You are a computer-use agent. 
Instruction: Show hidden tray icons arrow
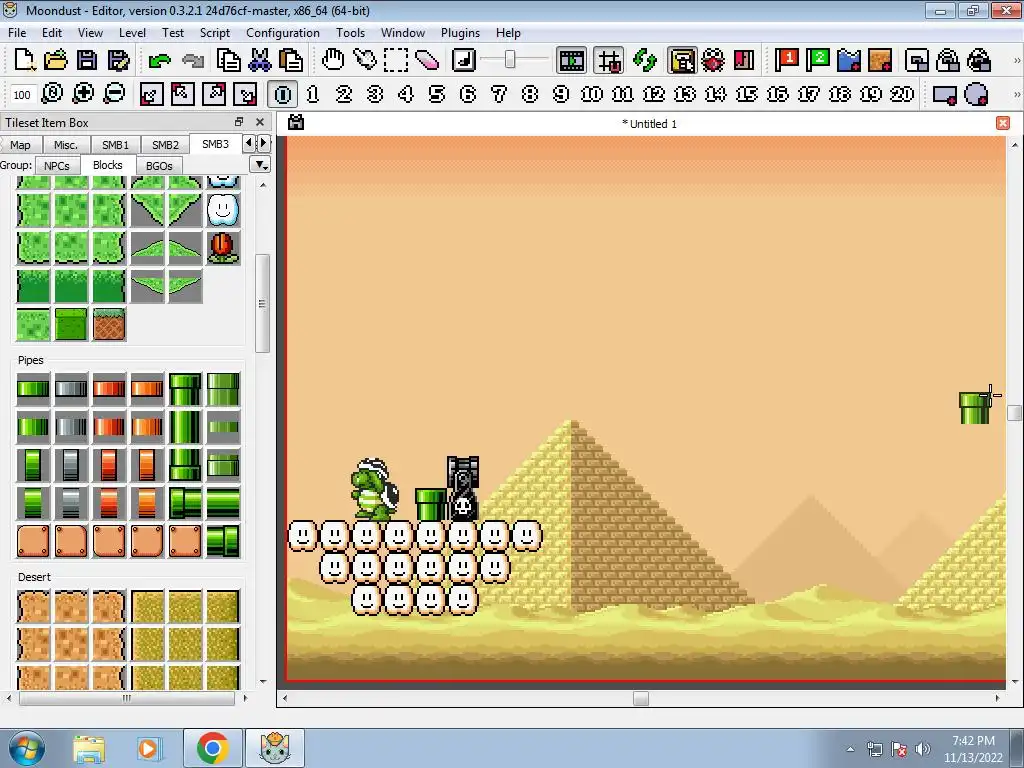coord(850,749)
